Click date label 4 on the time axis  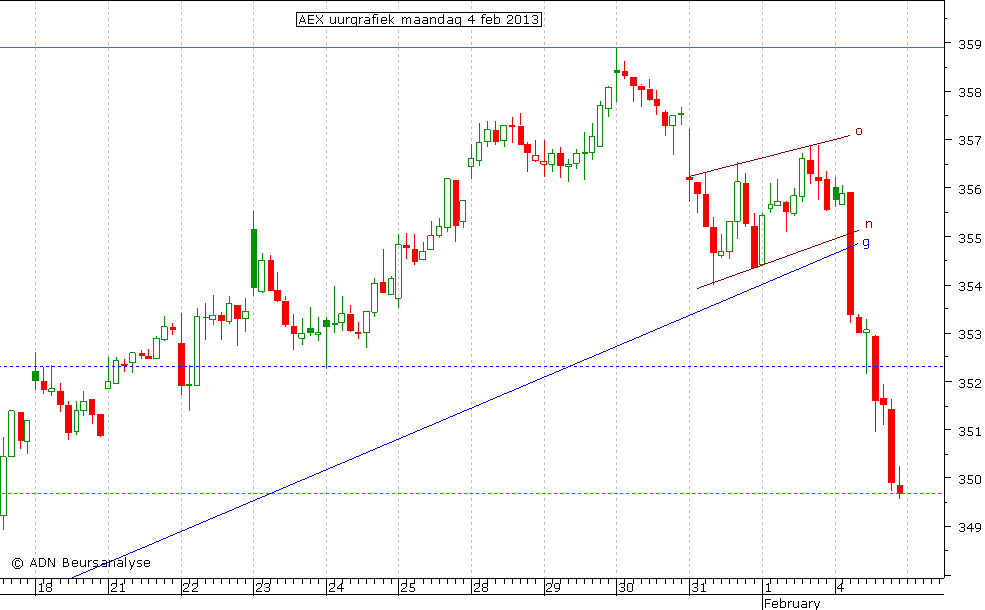coord(841,588)
